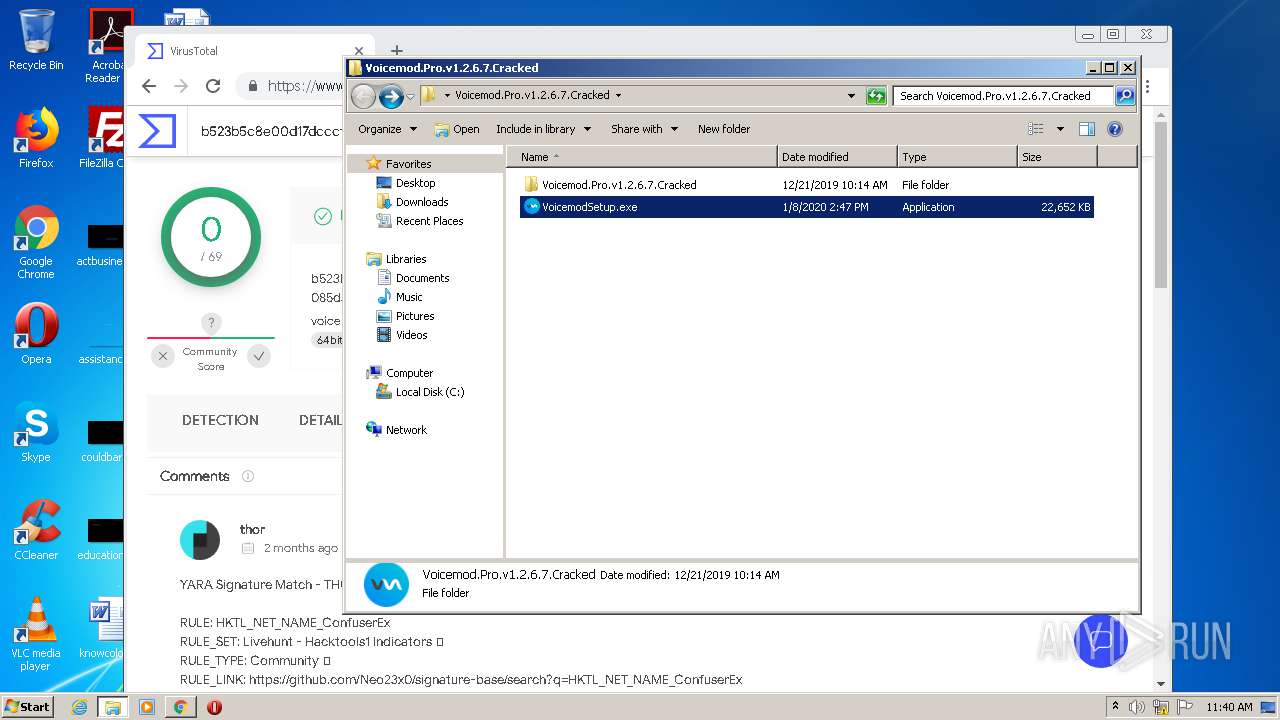Viewport: 1280px width, 720px height.
Task: Launch Firefox from the desktop
Action: (36, 138)
